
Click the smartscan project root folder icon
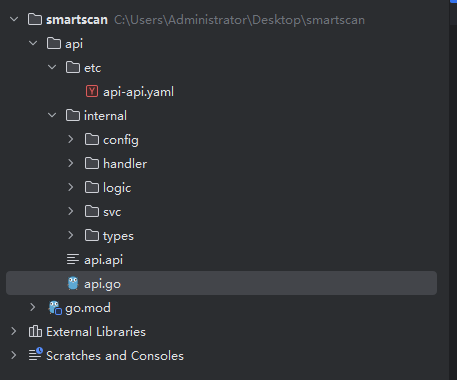pos(35,19)
